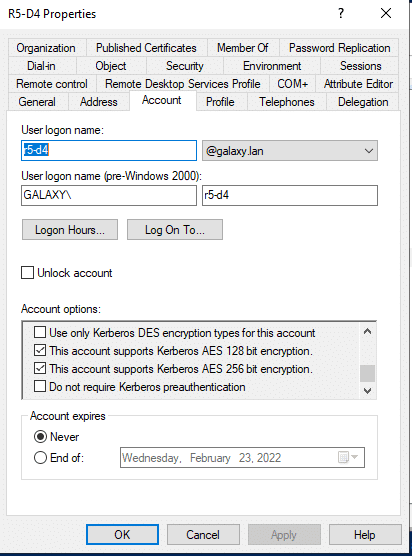Select the End of expiration radio button

[40, 457]
